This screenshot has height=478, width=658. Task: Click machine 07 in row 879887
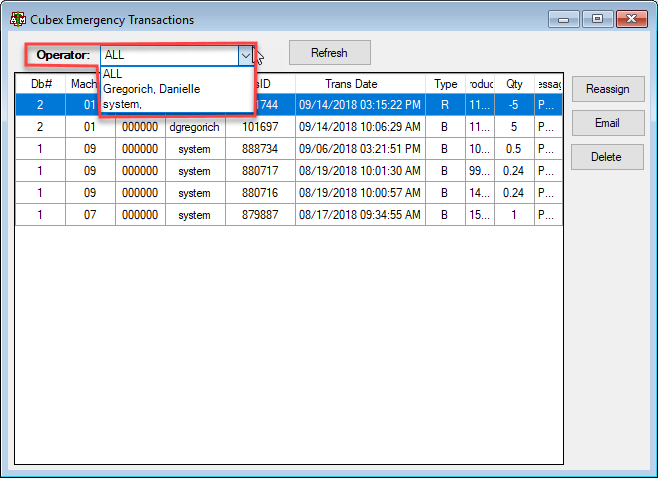coord(90,215)
